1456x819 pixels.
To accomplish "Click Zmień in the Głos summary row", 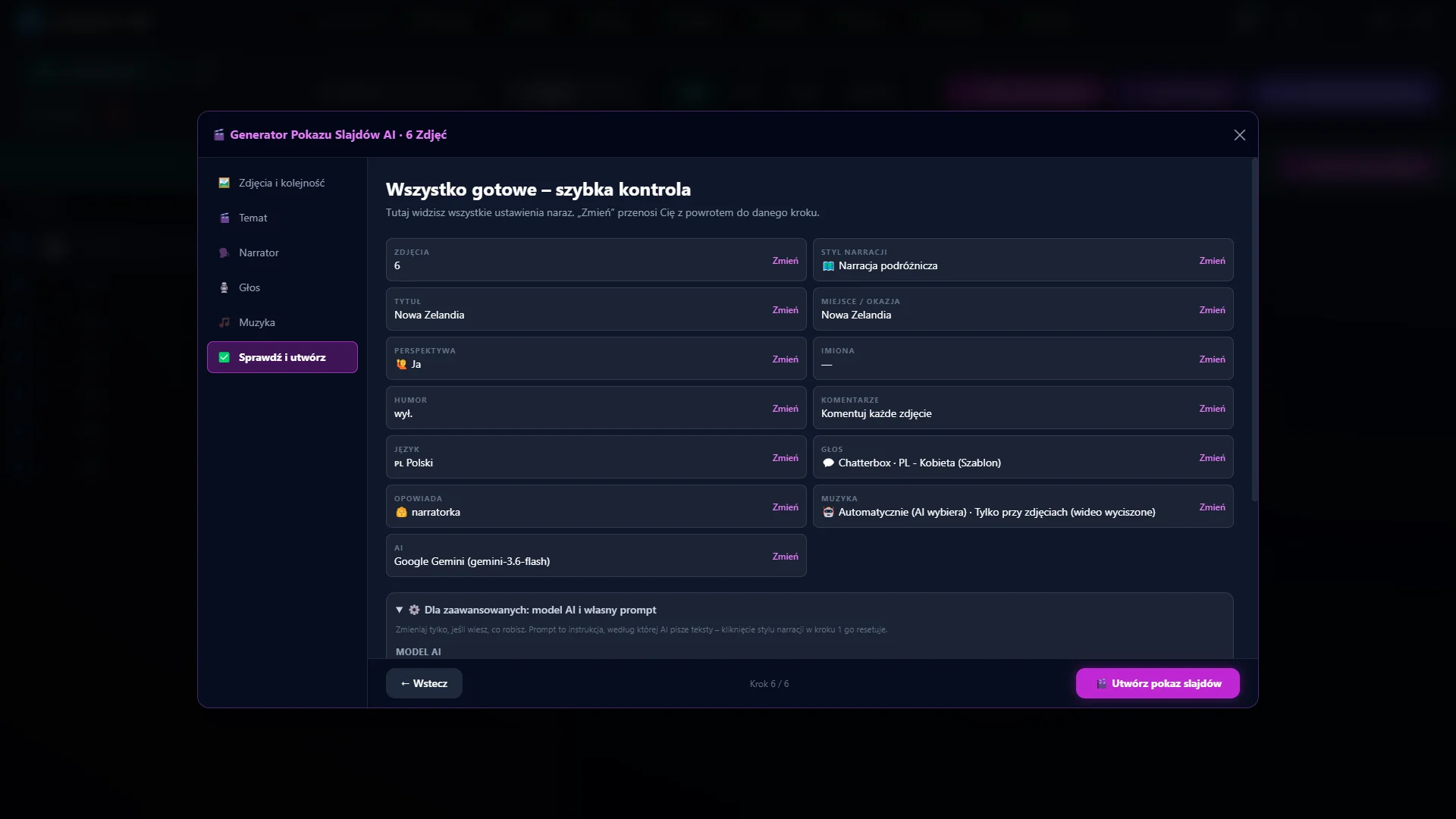I will click(1212, 458).
